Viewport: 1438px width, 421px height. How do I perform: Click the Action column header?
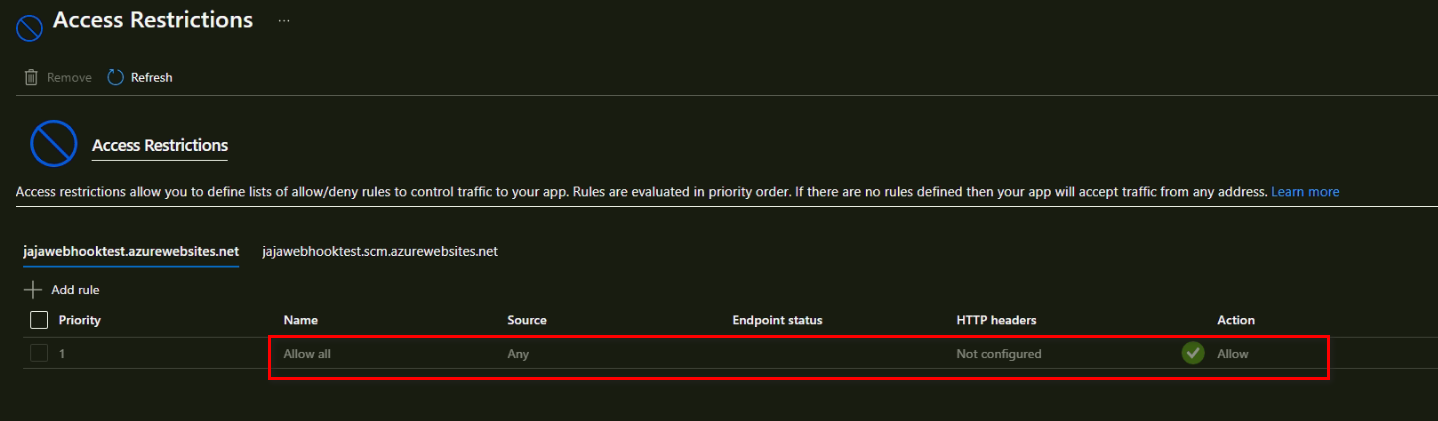pyautogui.click(x=1236, y=320)
